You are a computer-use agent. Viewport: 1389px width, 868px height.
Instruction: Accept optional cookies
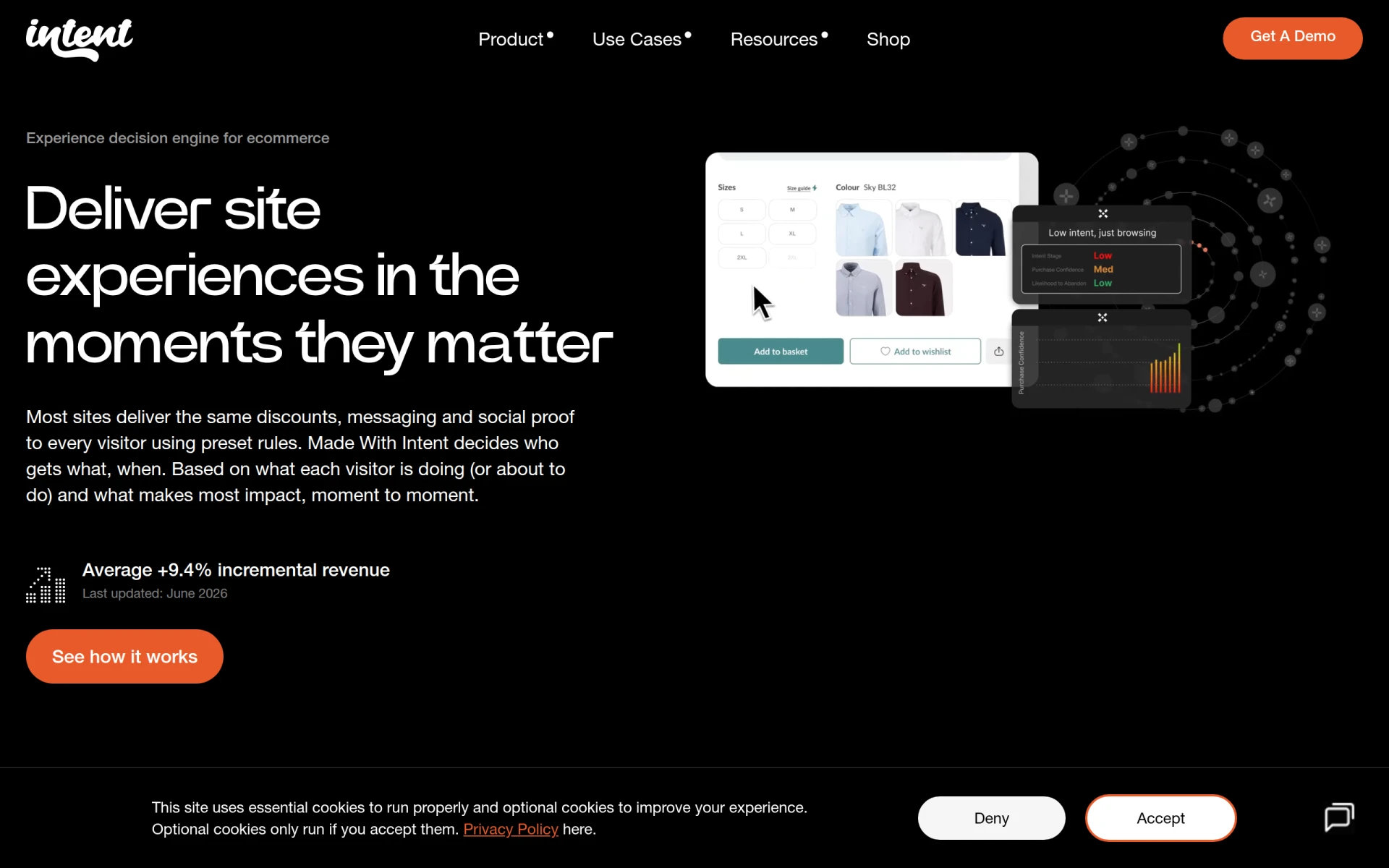[x=1160, y=818]
